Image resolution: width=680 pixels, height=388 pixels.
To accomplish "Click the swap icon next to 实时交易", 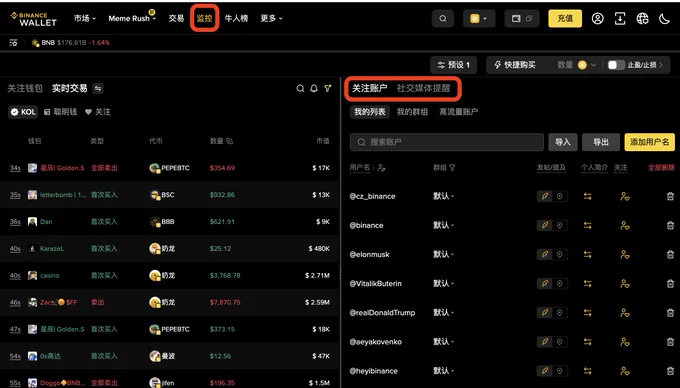I will point(98,88).
